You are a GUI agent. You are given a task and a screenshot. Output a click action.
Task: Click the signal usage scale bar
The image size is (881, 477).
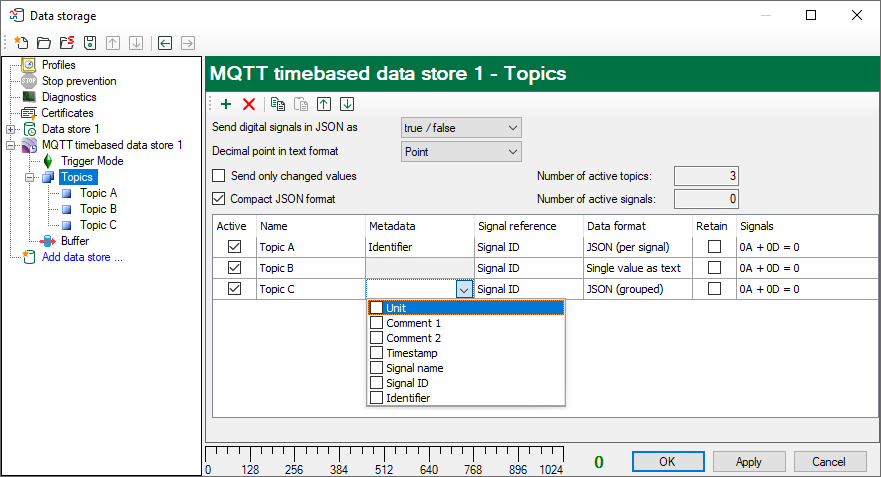pos(385,461)
